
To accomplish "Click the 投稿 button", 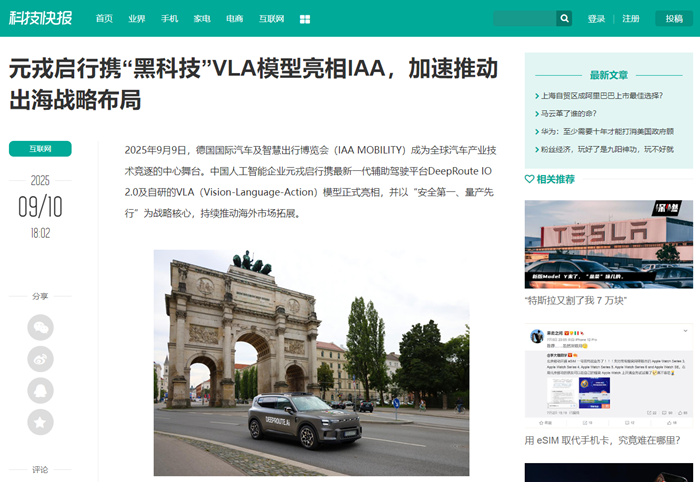I will pos(674,18).
